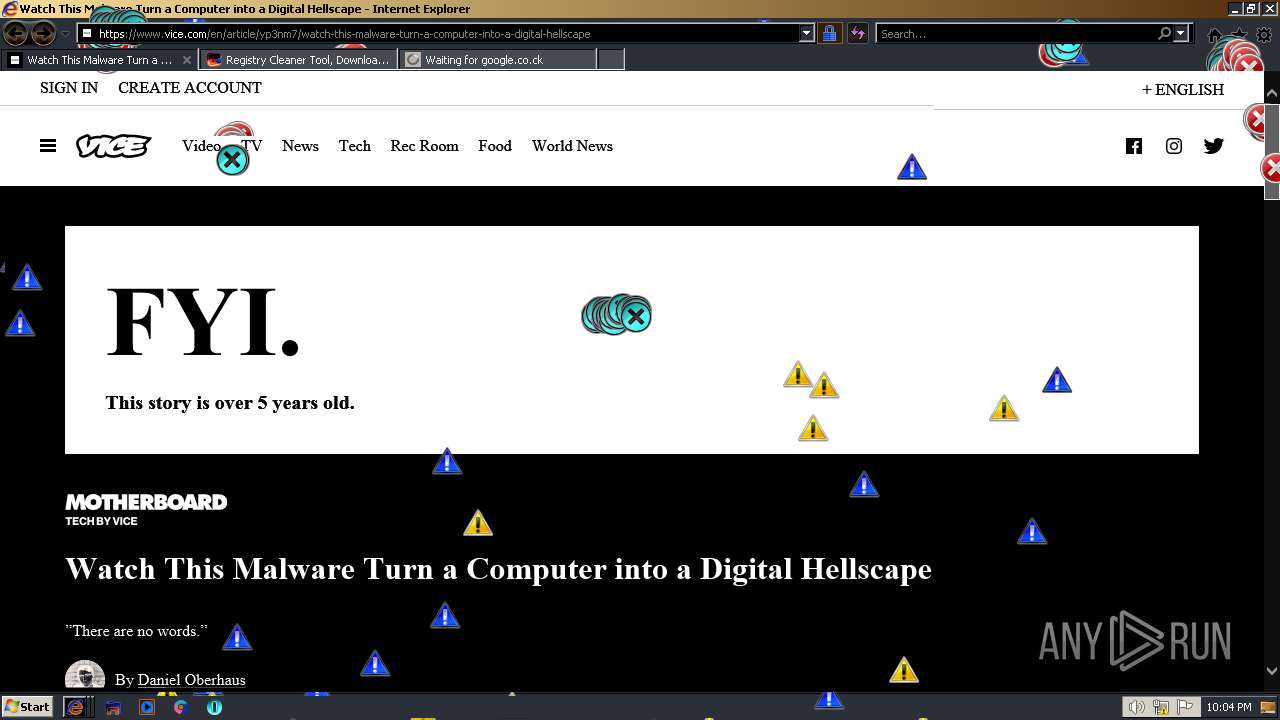
Task: Open the hamburger menu icon
Action: click(48, 146)
